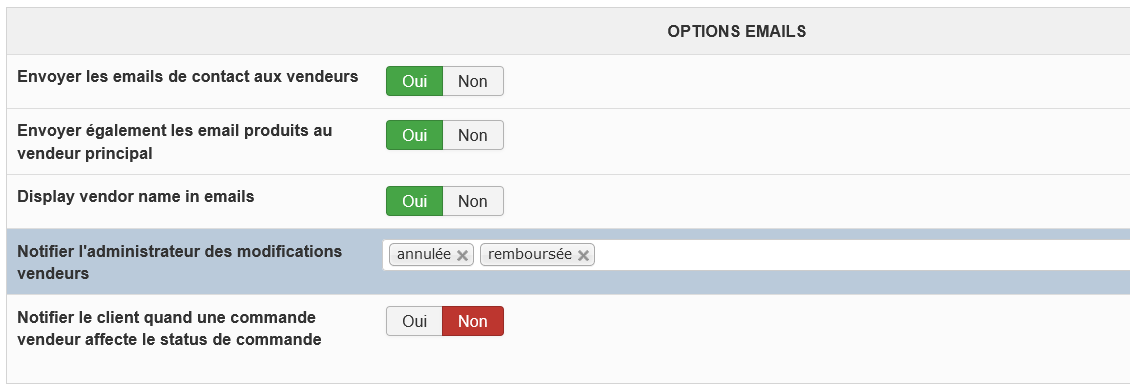
Task: Click label "Display vendor name in emails"
Action: pos(135,196)
